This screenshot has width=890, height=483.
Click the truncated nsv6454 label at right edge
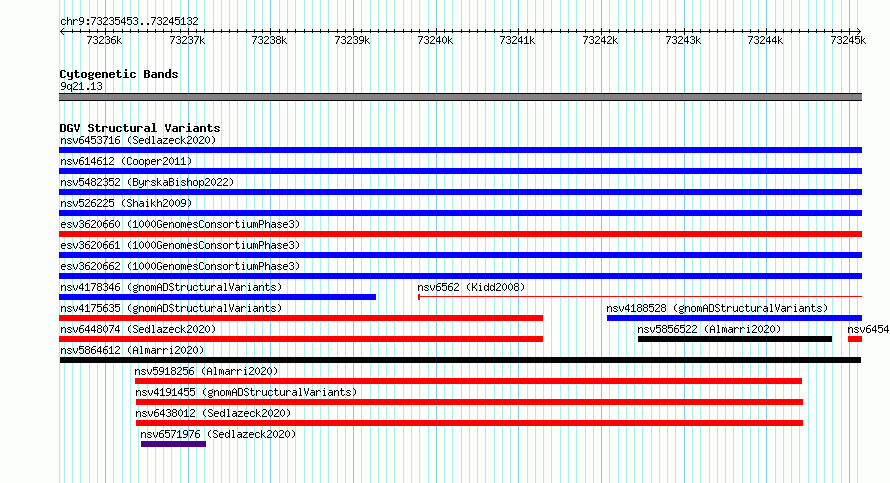[x=868, y=329]
